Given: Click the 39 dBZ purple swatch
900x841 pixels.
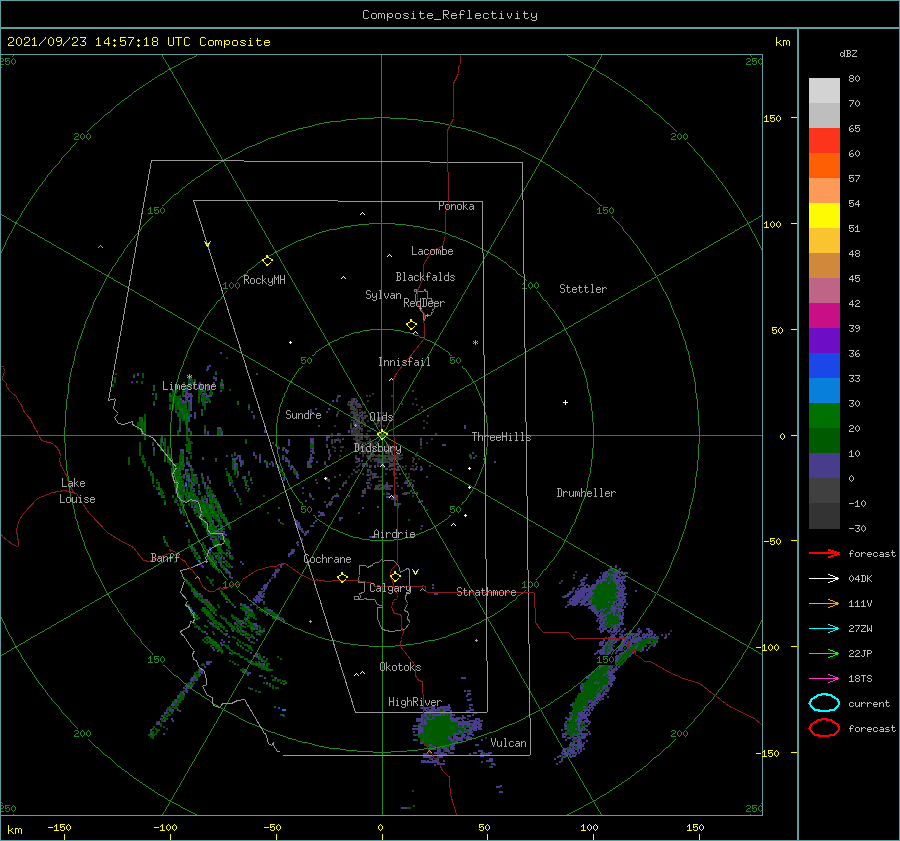Looking at the screenshot, I should [824, 340].
